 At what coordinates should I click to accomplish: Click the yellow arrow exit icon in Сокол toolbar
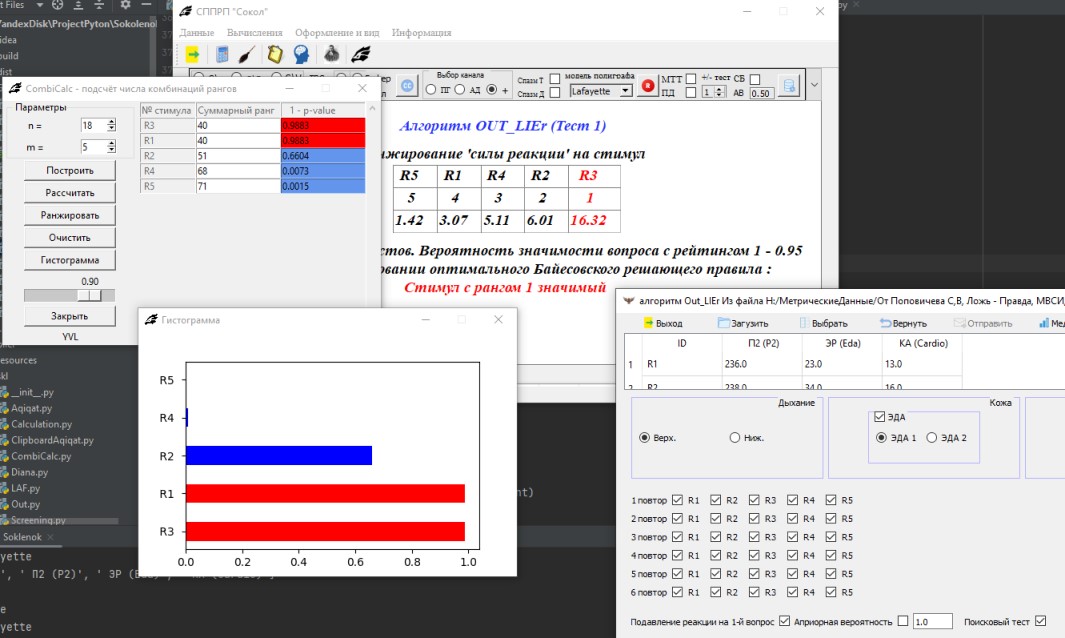tap(193, 54)
